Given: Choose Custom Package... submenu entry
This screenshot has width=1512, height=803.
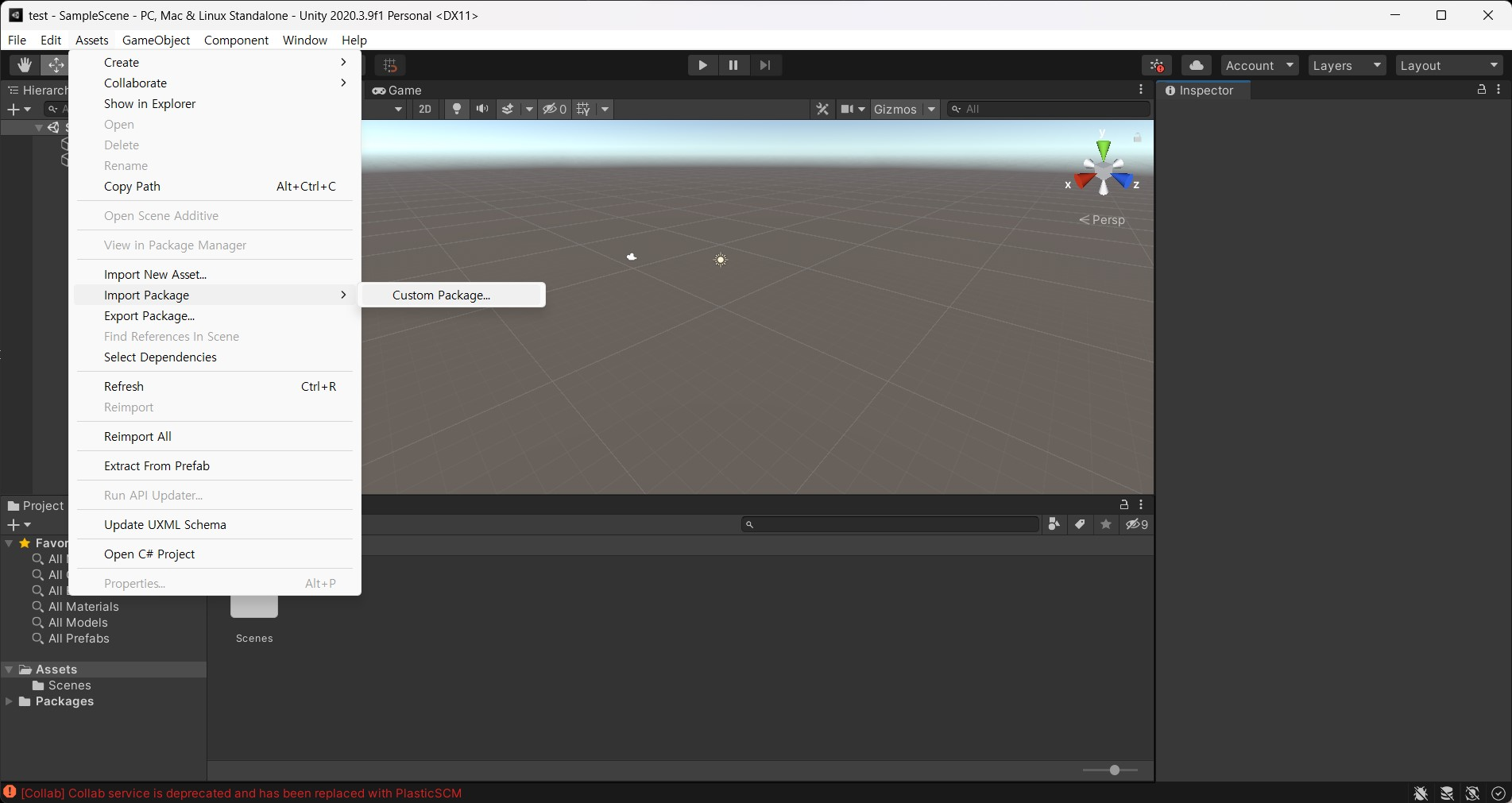Looking at the screenshot, I should (452, 295).
